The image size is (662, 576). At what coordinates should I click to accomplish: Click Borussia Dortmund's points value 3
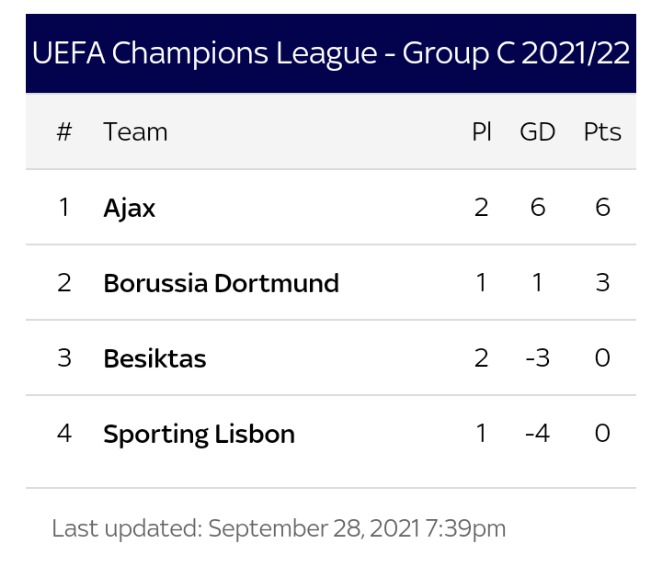click(602, 283)
